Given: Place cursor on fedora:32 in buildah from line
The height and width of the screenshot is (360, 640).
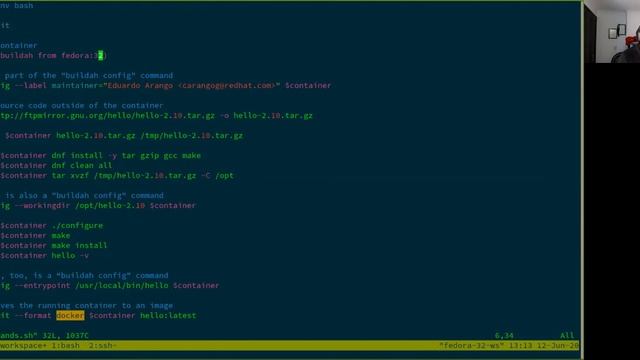Looking at the screenshot, I should (x=82, y=56).
